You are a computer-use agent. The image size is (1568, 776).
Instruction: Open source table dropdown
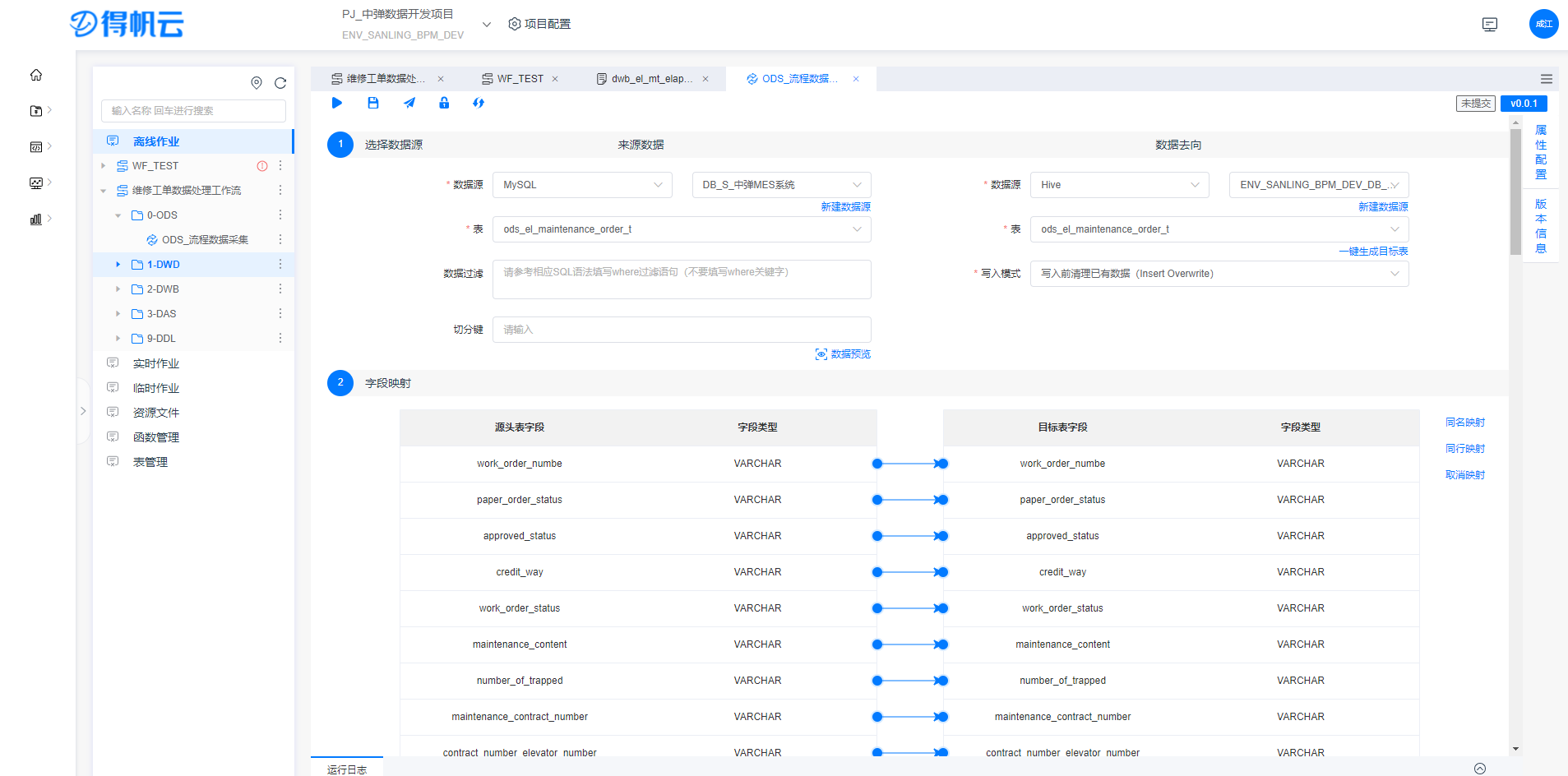tap(682, 229)
